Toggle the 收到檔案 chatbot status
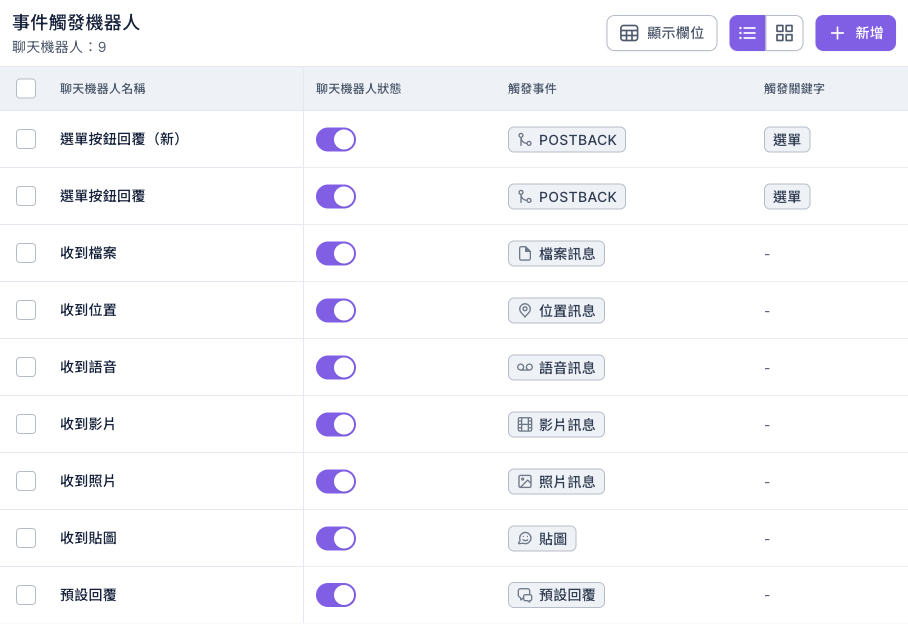The width and height of the screenshot is (908, 624). pos(336,254)
